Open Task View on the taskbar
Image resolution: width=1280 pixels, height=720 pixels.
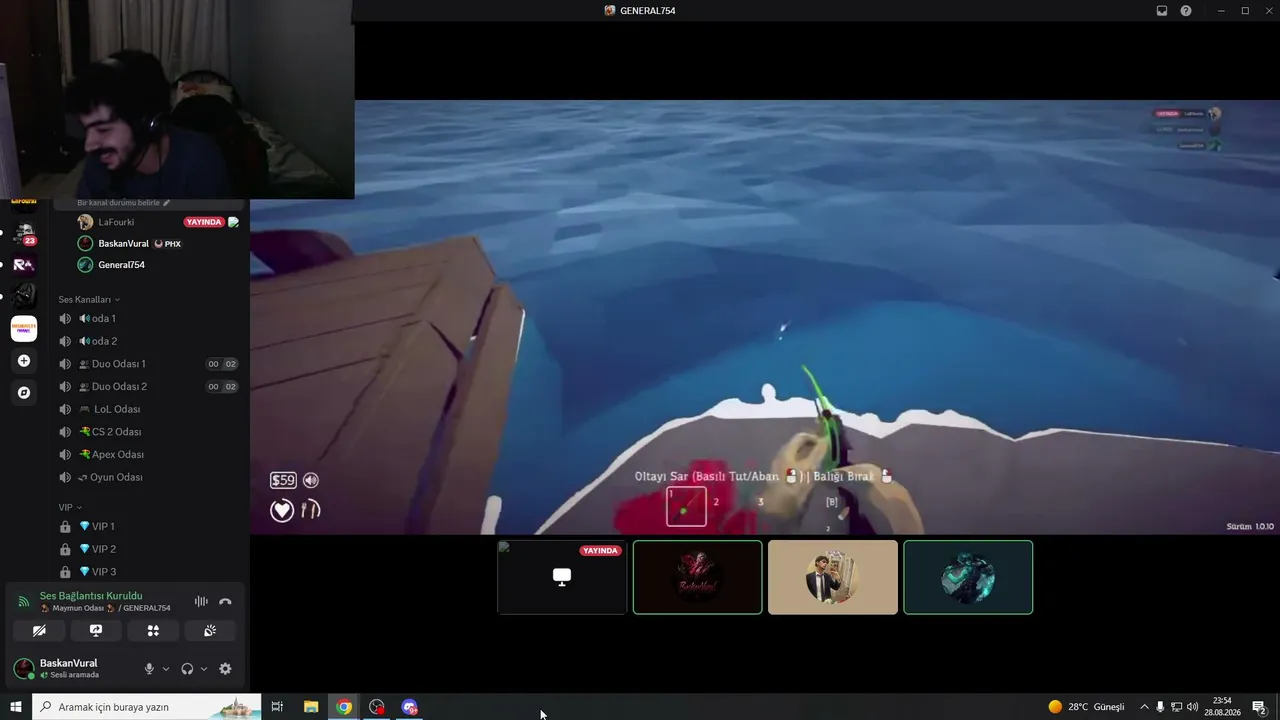click(x=277, y=707)
